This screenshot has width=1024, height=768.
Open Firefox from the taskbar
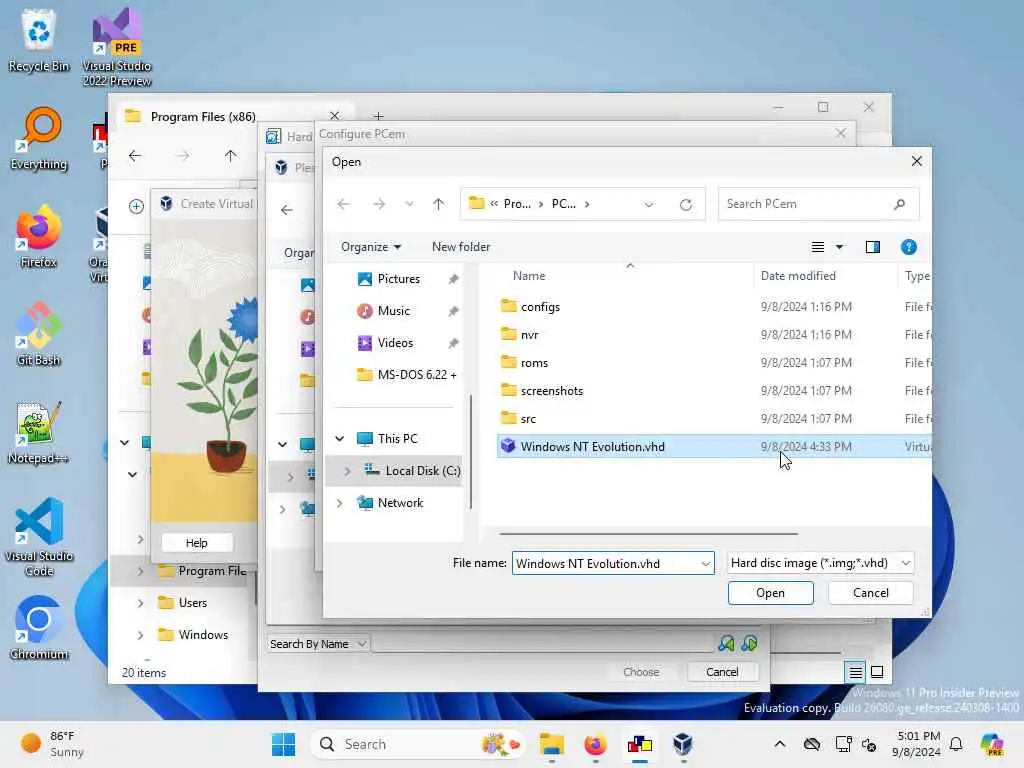pyautogui.click(x=595, y=744)
